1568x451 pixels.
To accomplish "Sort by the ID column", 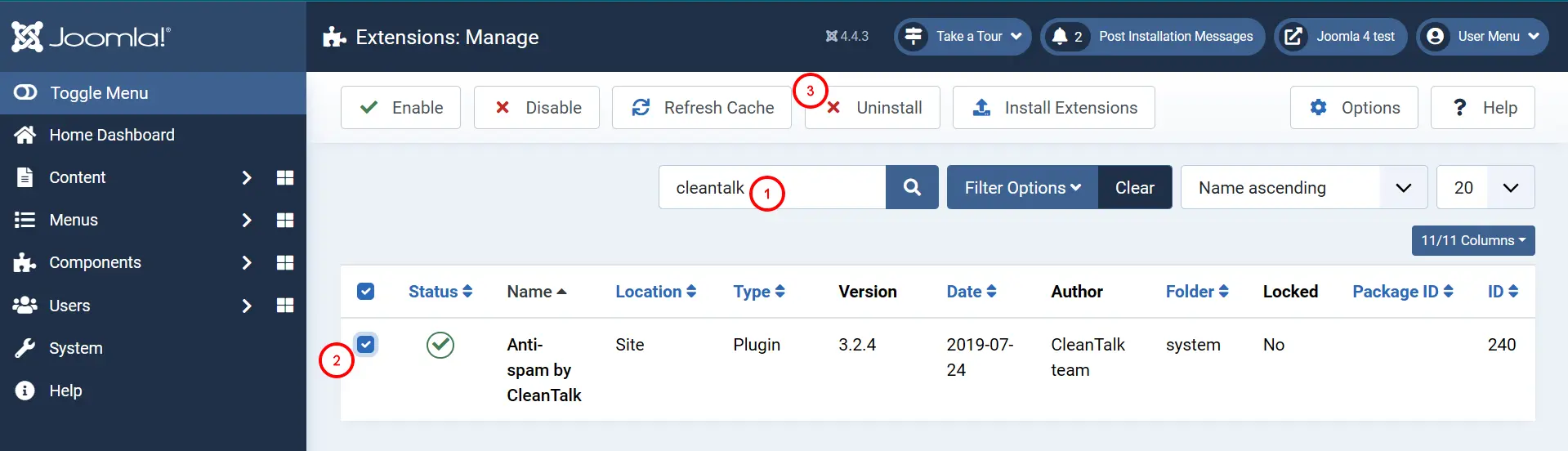I will click(1503, 291).
